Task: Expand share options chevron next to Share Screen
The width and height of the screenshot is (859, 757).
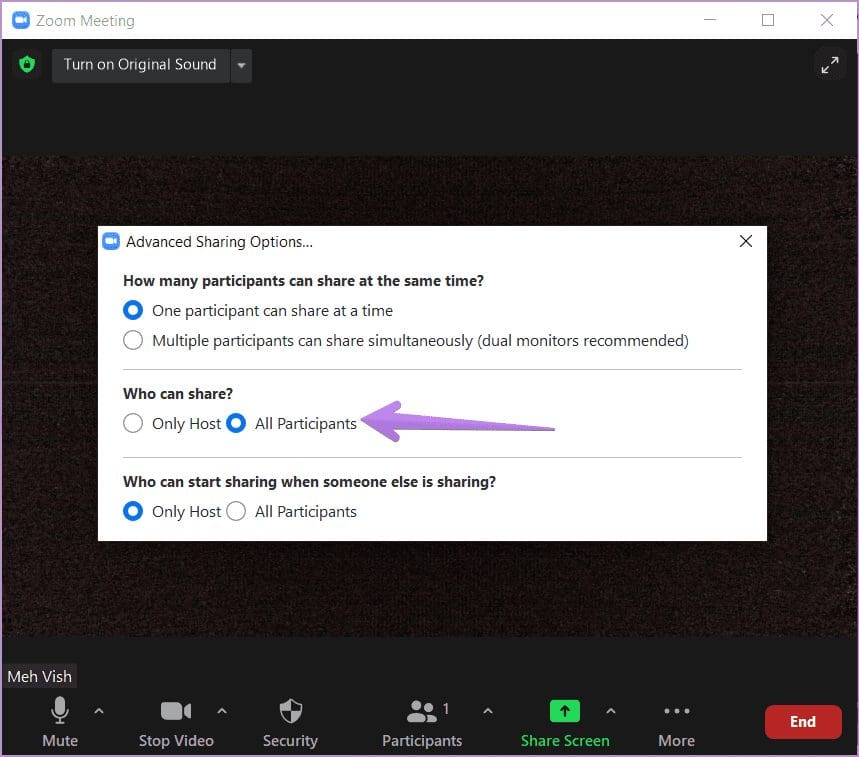Action: [x=611, y=711]
